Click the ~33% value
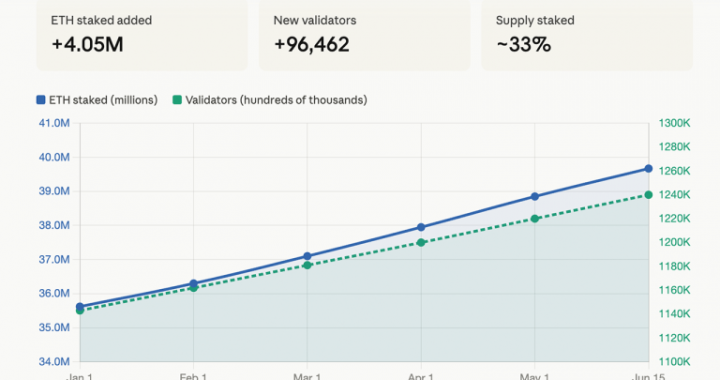 click(x=523, y=45)
